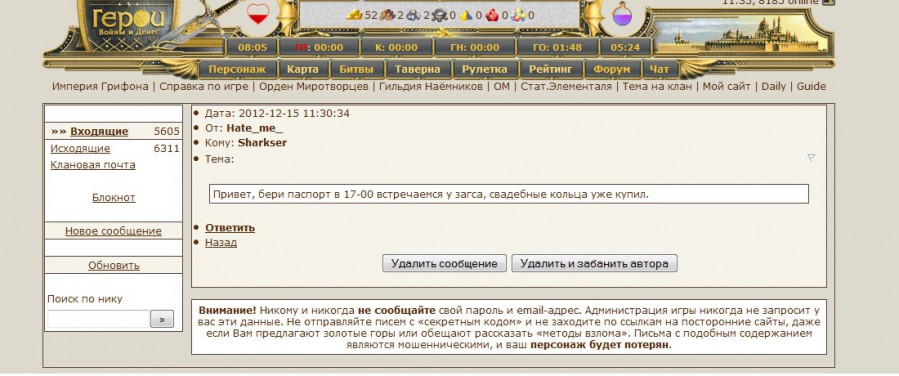Click the Удалить и забанить автора button
The height and width of the screenshot is (376, 899).
(x=595, y=264)
